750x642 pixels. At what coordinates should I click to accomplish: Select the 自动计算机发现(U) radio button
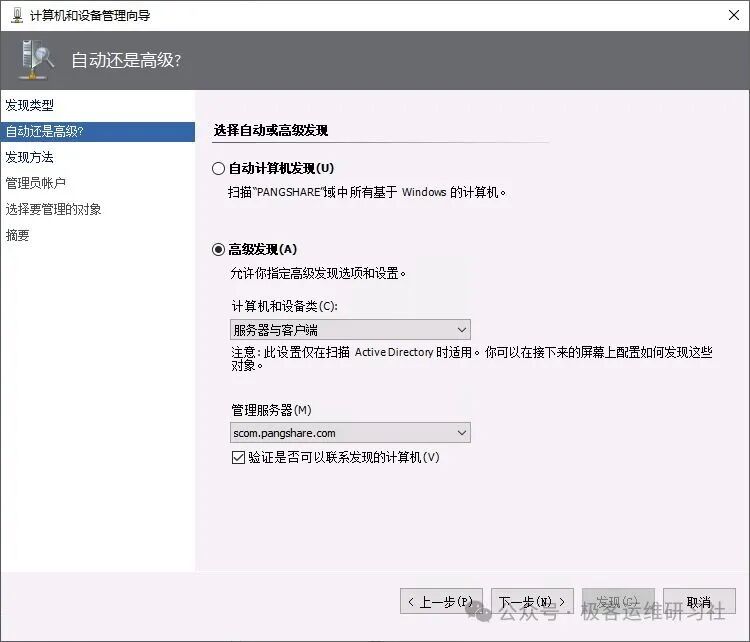[x=218, y=168]
